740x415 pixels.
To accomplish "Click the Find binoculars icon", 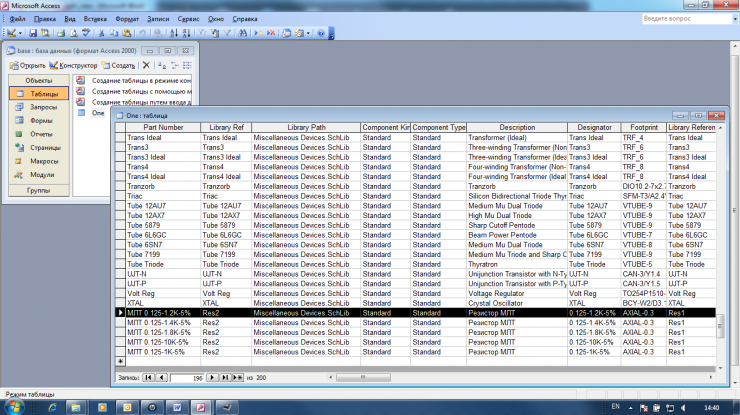I will point(242,33).
